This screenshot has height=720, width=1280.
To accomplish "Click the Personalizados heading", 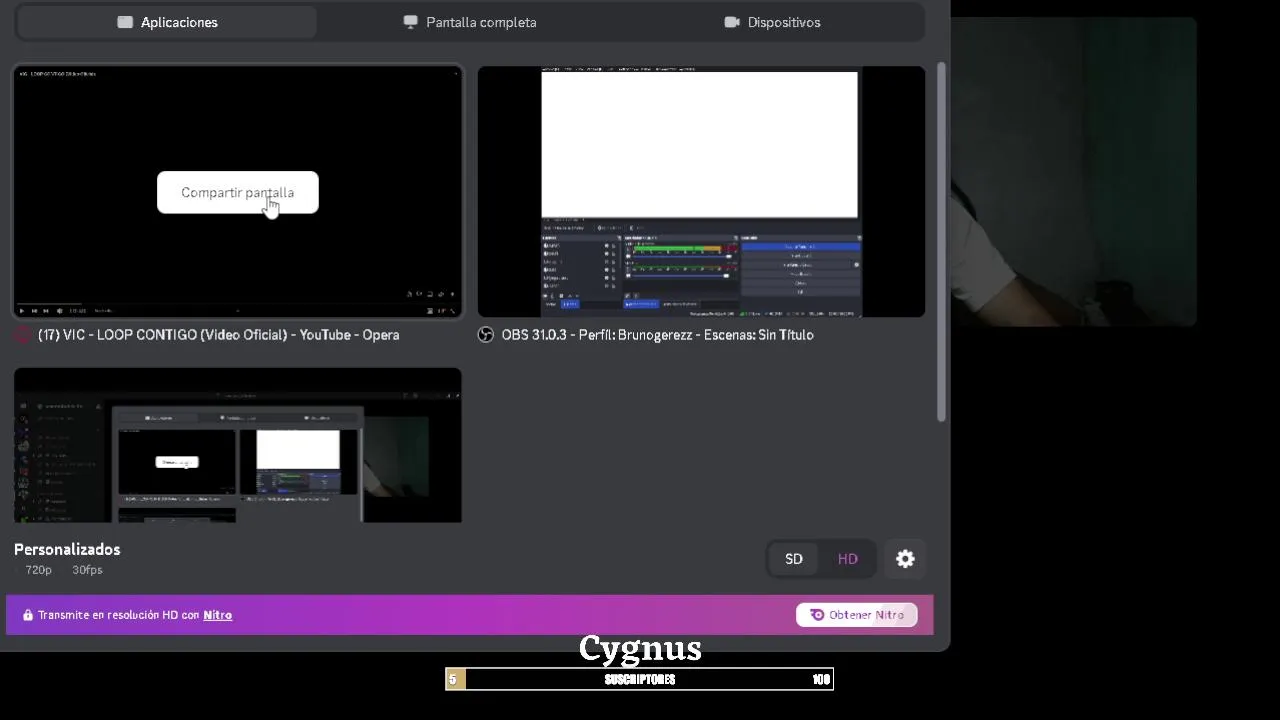I will [67, 549].
